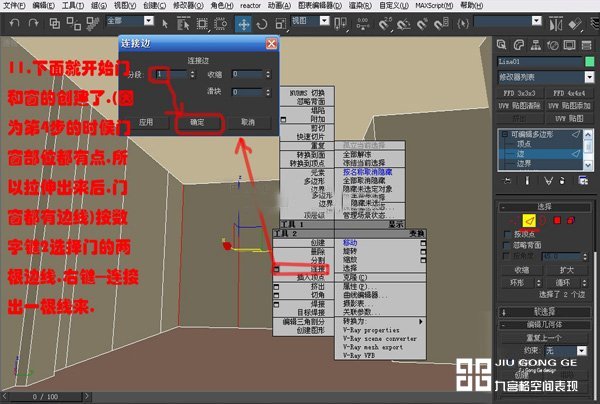Toggle the Window/Crossing selection icon
Screen dimensions: 600x404
pyautogui.click(x=221, y=24)
